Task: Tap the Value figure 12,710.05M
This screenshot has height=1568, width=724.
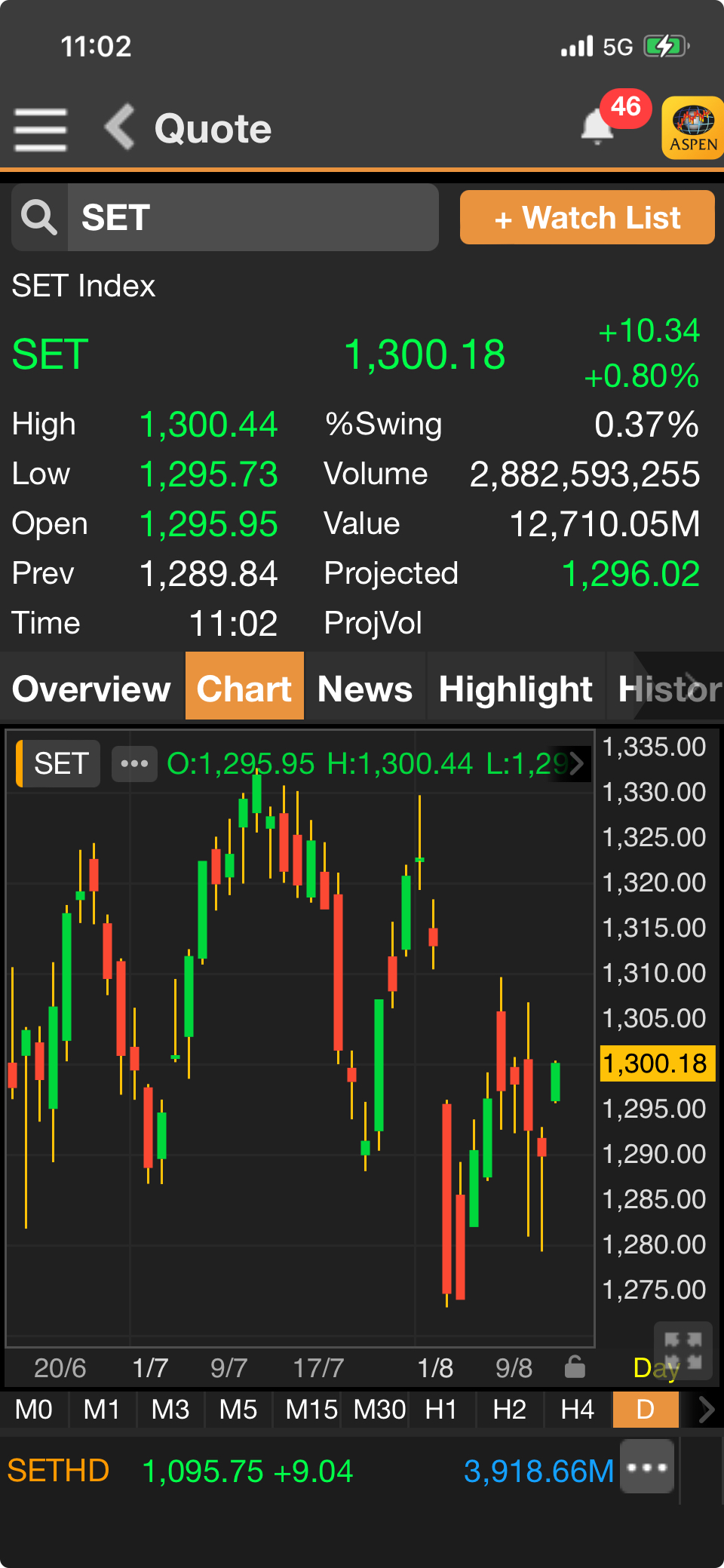Action: coord(605,524)
